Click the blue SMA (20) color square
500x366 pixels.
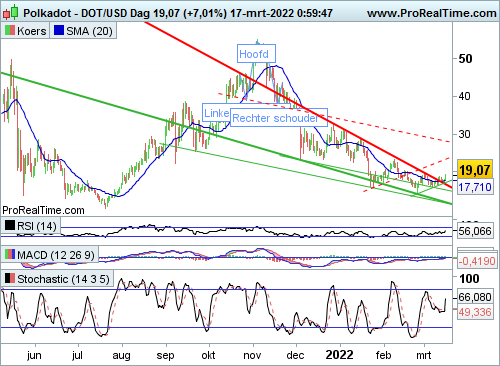click(59, 31)
